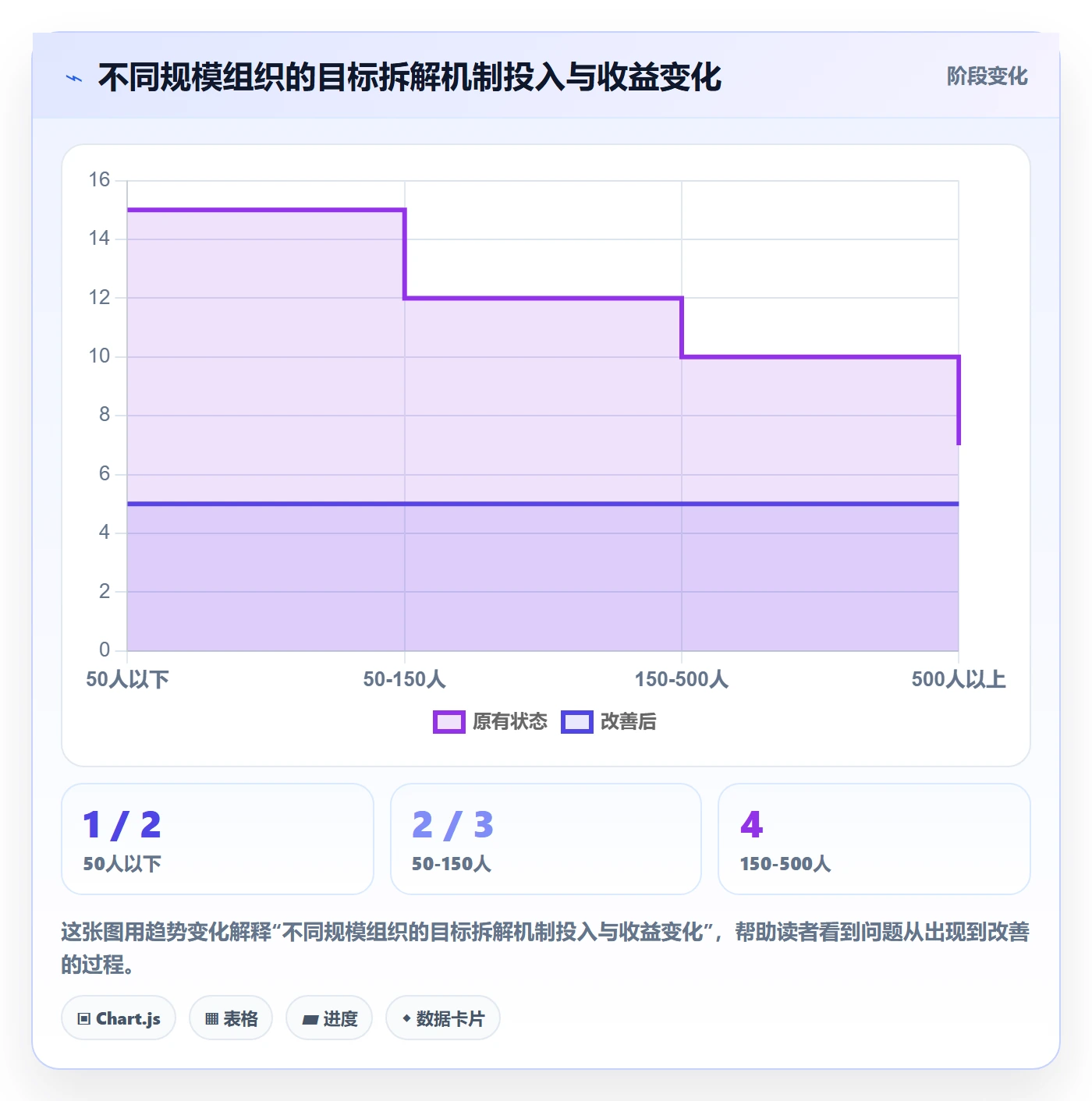Image resolution: width=1092 pixels, height=1101 pixels.
Task: Open the 1 / 2 data card
Action: coord(218,839)
